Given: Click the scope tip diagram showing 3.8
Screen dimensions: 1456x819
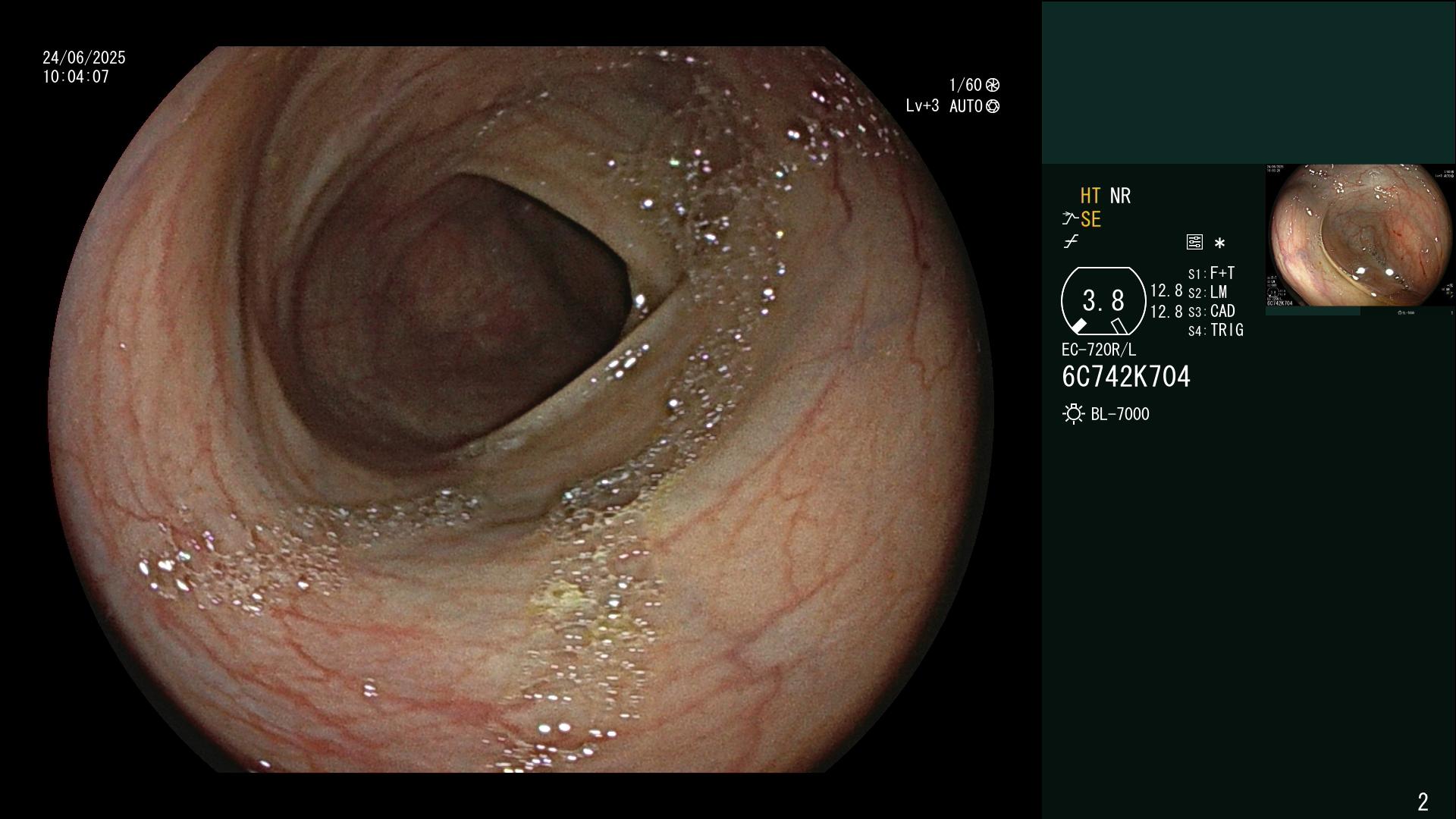Looking at the screenshot, I should tap(1103, 301).
